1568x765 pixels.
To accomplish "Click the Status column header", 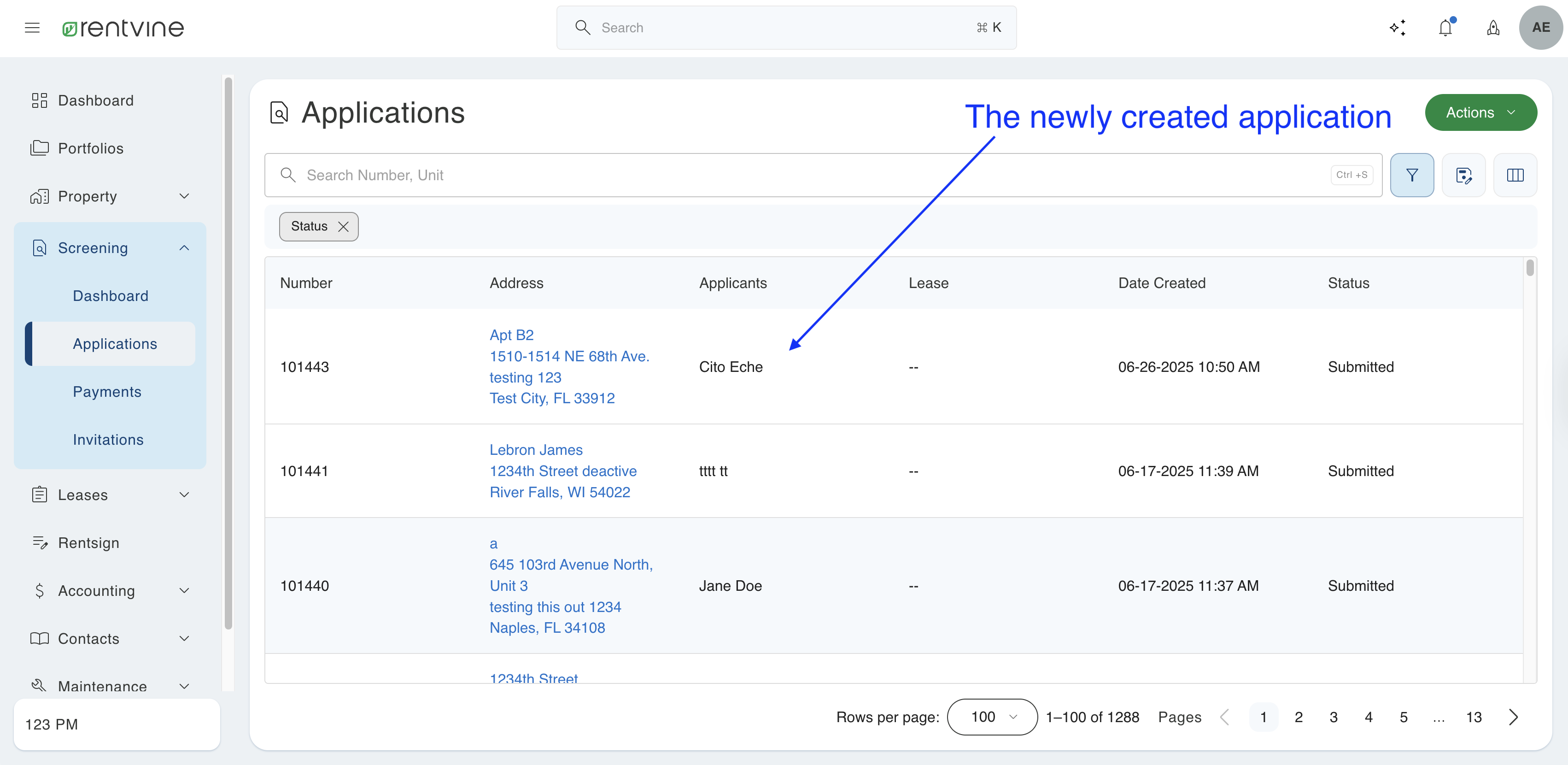I will point(1348,283).
